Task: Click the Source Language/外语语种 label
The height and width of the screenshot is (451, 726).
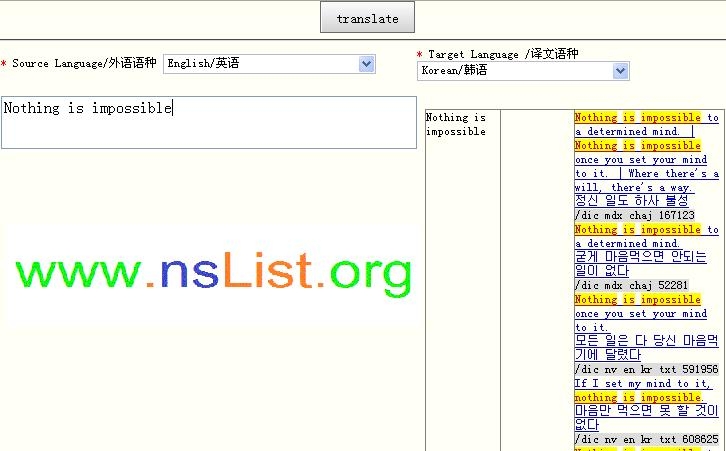Action: coord(84,63)
